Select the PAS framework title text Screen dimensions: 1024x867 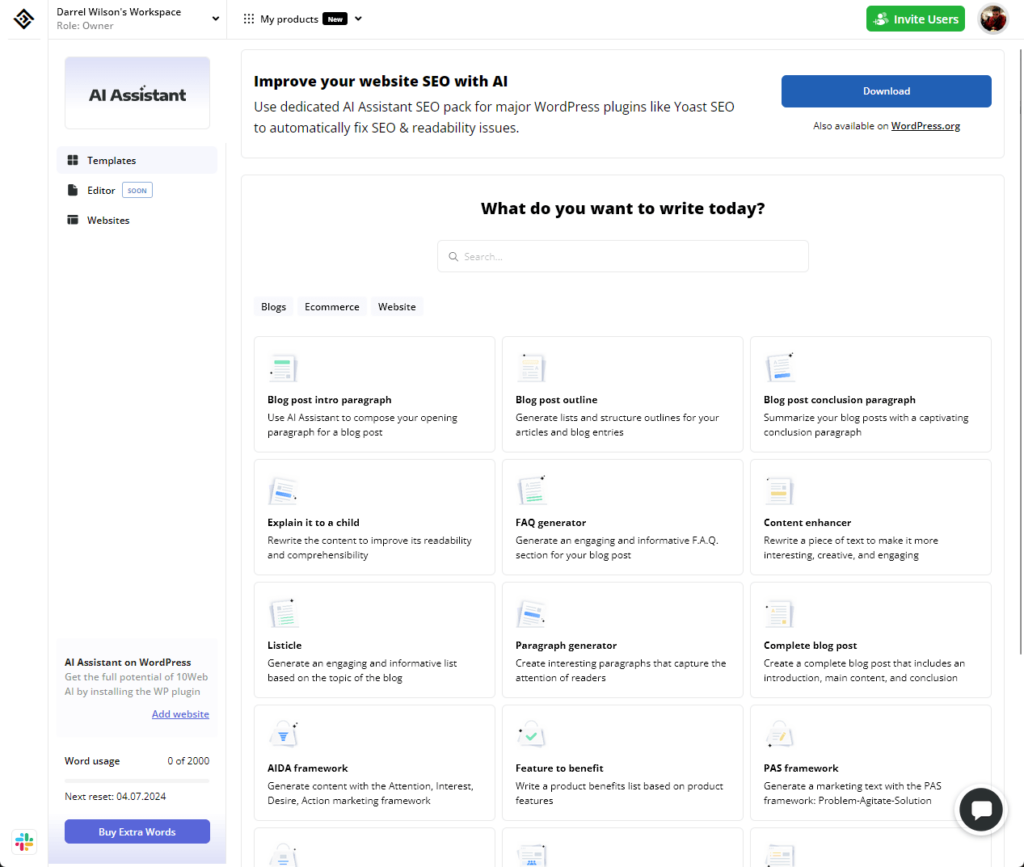[801, 768]
